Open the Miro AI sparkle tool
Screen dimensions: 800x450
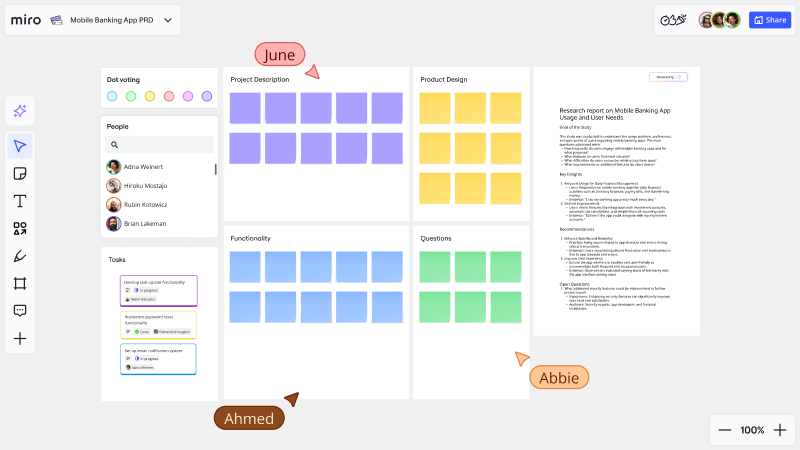[20, 111]
